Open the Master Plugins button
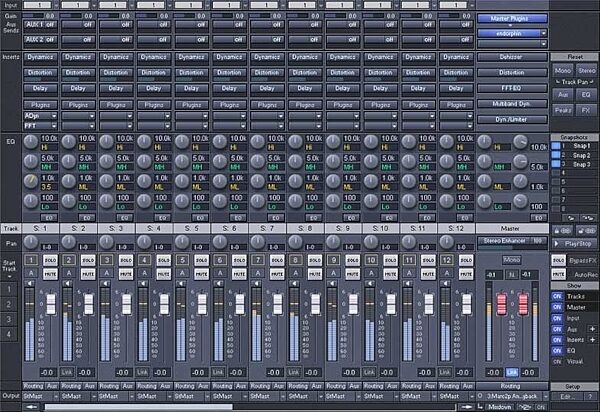This screenshot has width=600, height=412. click(512, 18)
